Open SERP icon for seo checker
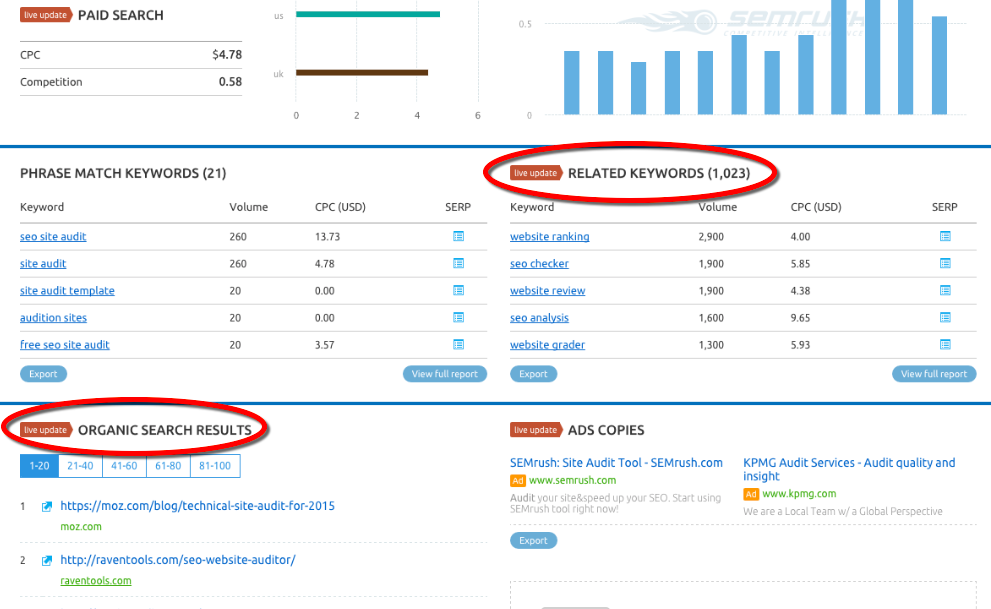The height and width of the screenshot is (609, 991). click(x=945, y=264)
